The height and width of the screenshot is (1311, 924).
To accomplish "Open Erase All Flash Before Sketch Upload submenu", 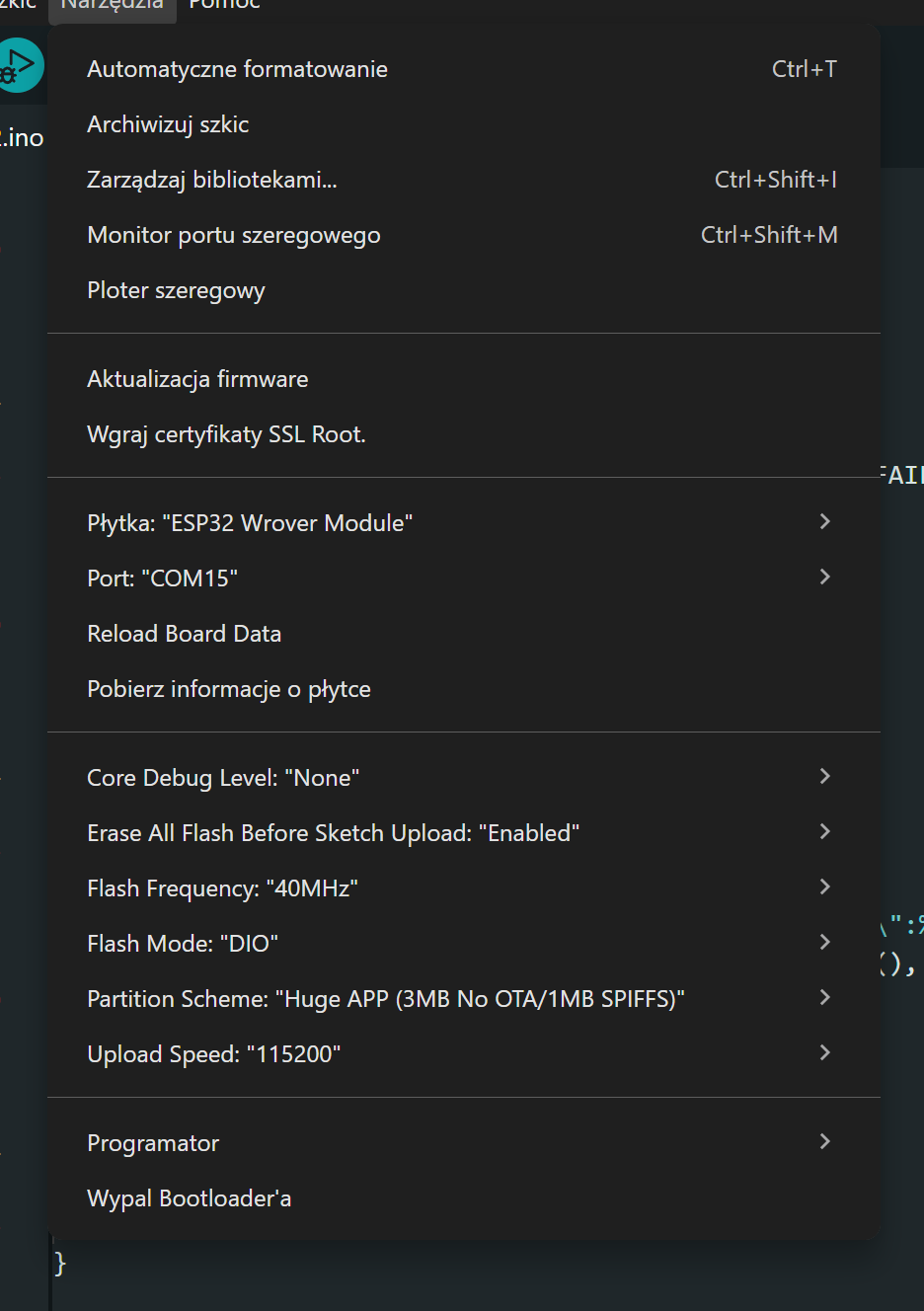I will point(463,833).
